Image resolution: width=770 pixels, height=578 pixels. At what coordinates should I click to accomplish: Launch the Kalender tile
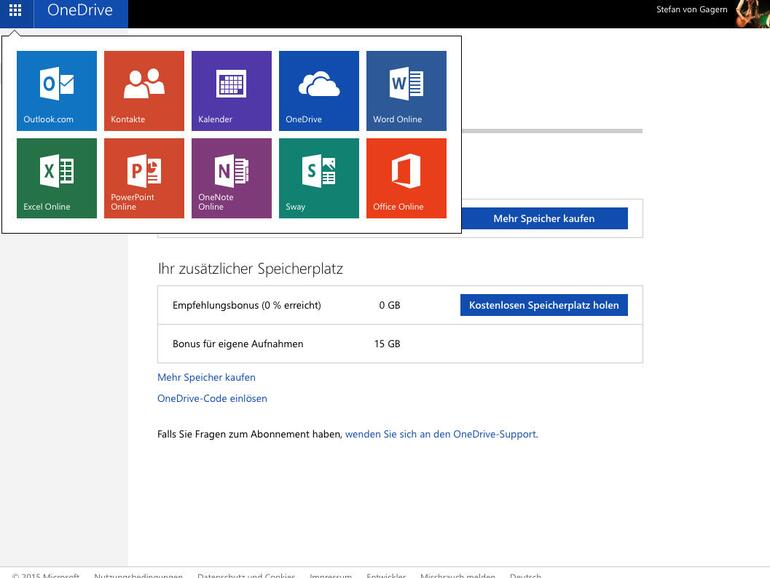click(x=231, y=91)
